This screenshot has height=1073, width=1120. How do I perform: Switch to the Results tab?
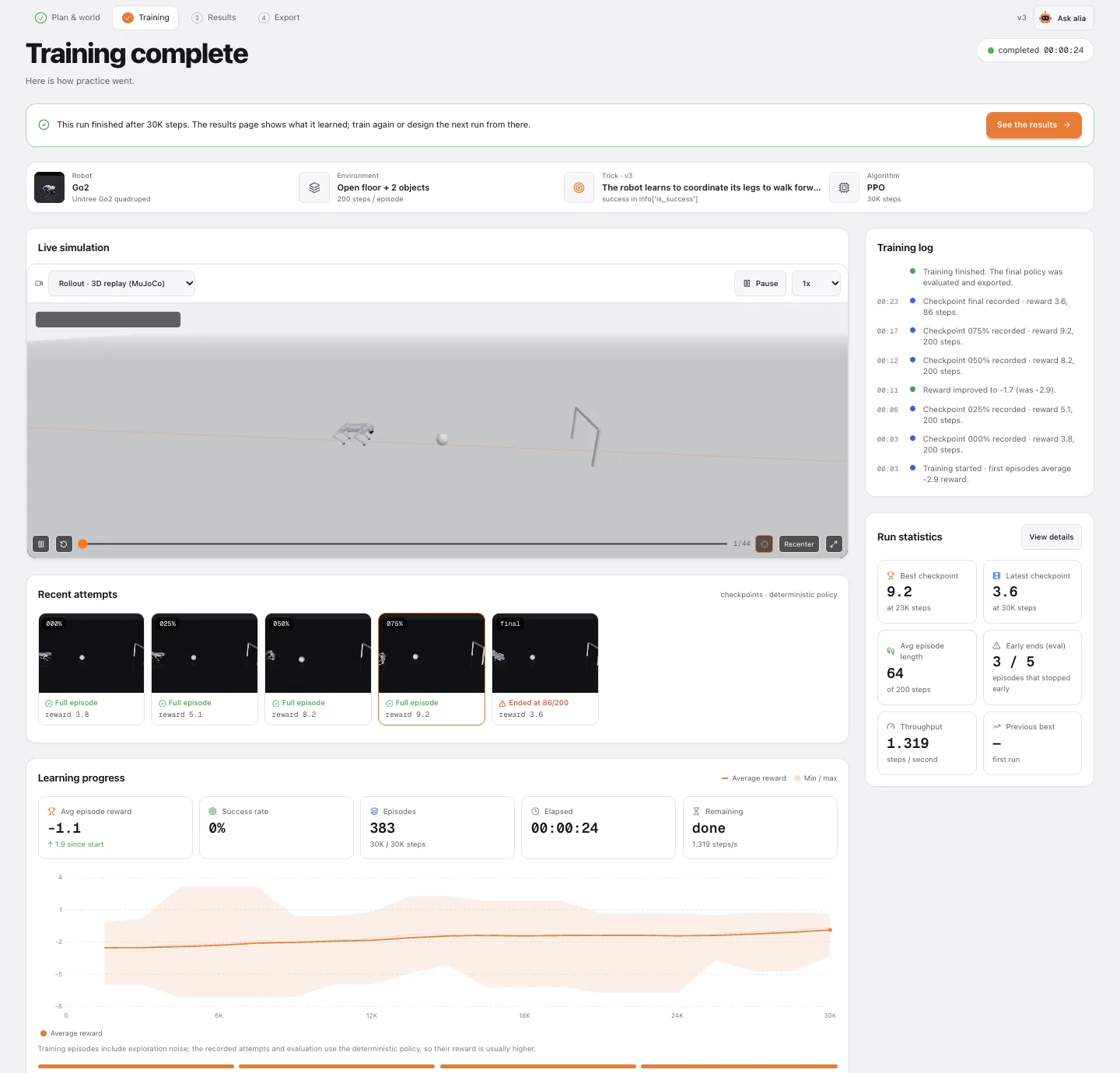(x=214, y=18)
